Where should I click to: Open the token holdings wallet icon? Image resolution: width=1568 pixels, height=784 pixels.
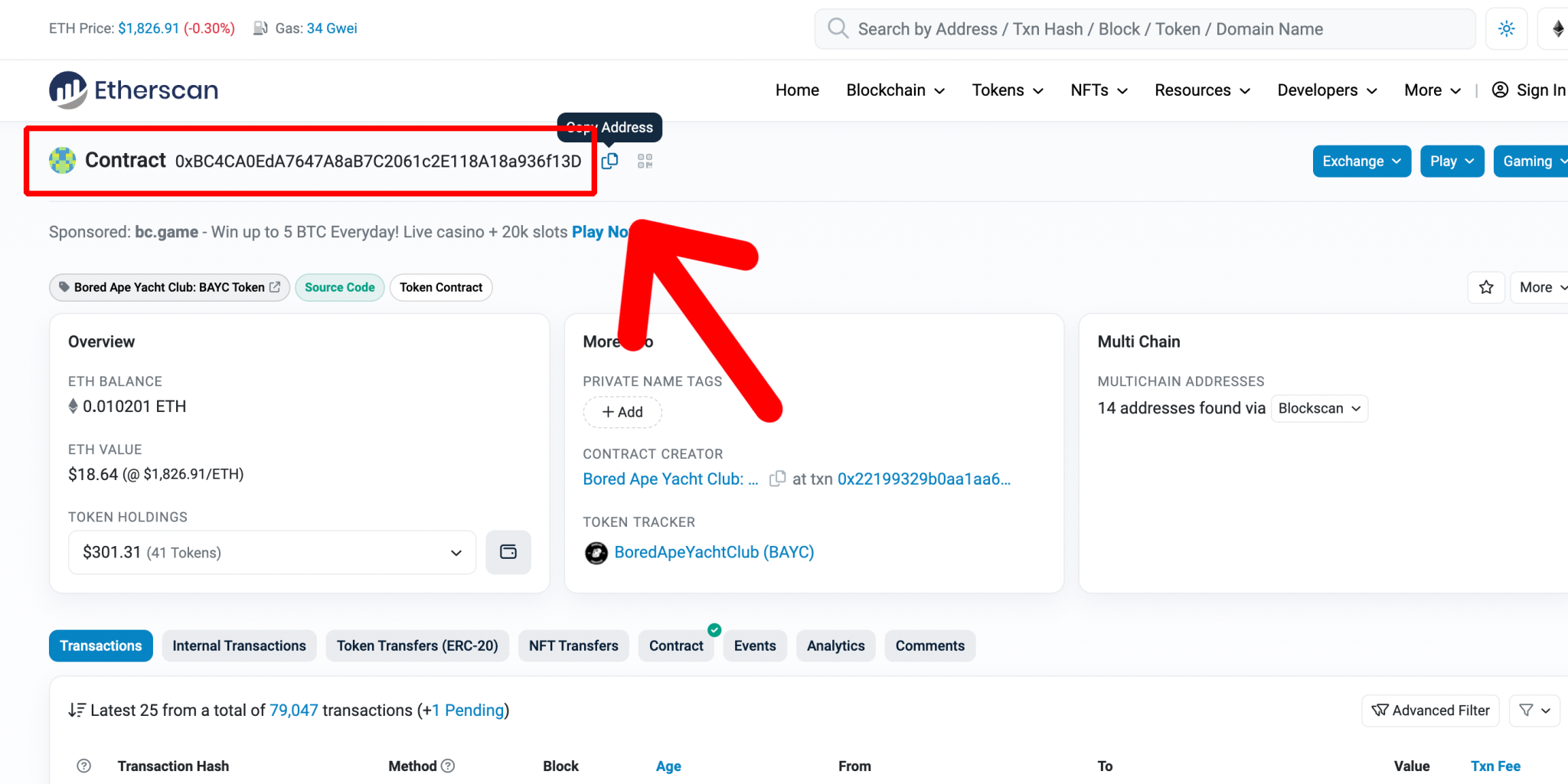pyautogui.click(x=508, y=552)
